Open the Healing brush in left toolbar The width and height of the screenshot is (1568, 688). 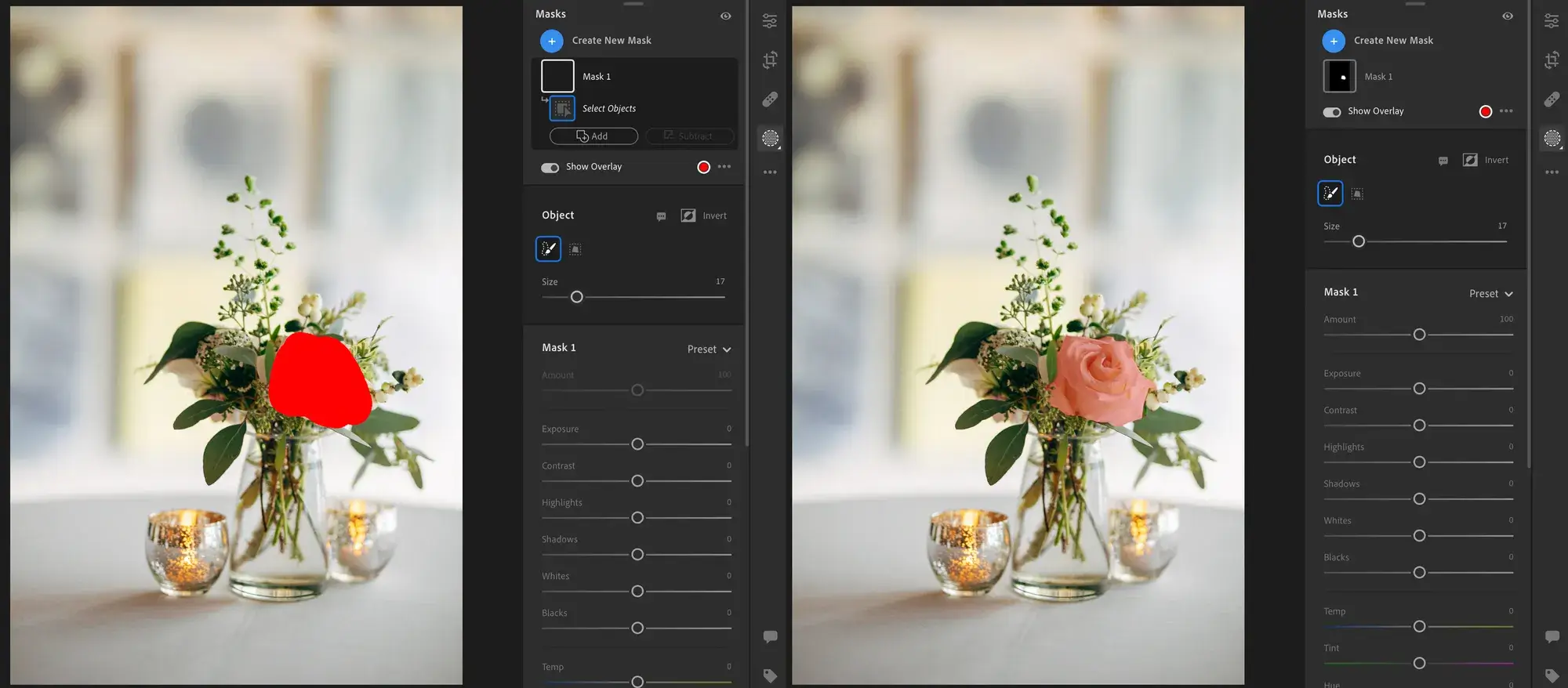(770, 100)
